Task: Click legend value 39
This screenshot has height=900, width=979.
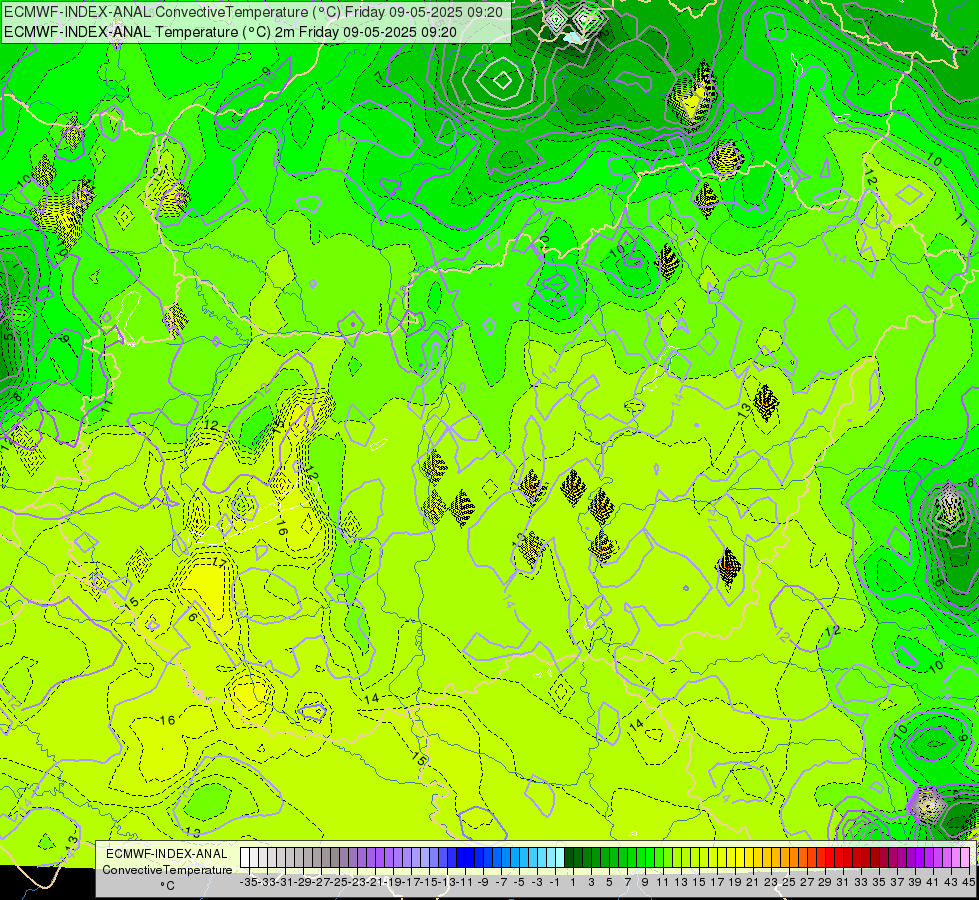Action: pyautogui.click(x=915, y=882)
